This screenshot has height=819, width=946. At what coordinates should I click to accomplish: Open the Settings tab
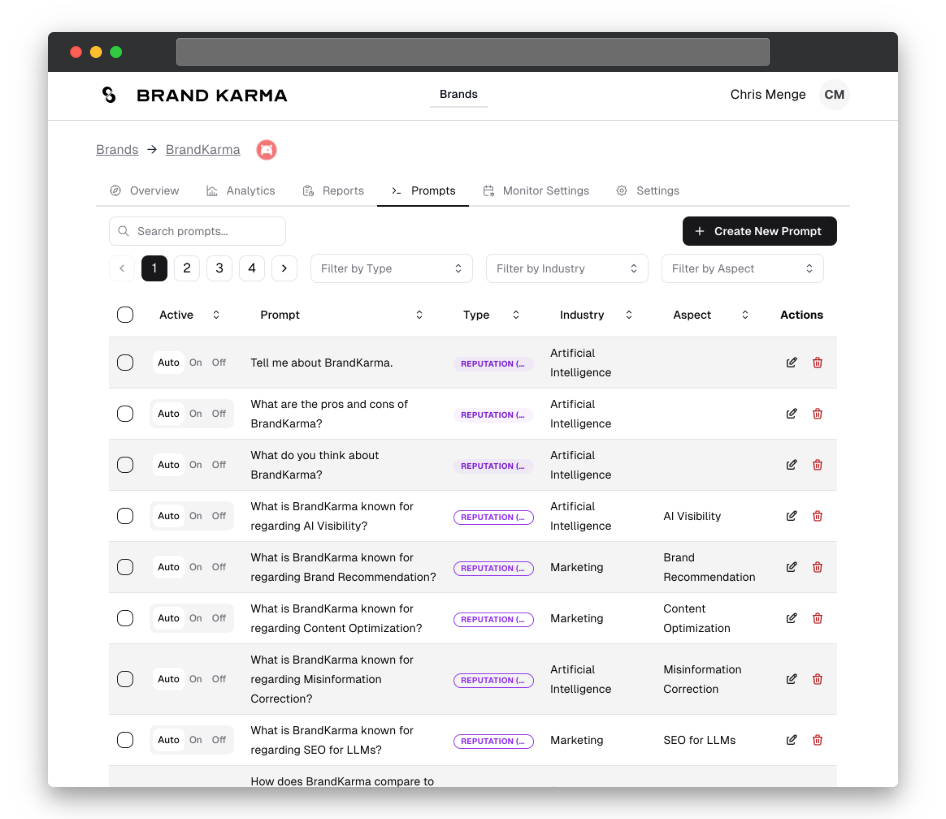click(x=648, y=191)
